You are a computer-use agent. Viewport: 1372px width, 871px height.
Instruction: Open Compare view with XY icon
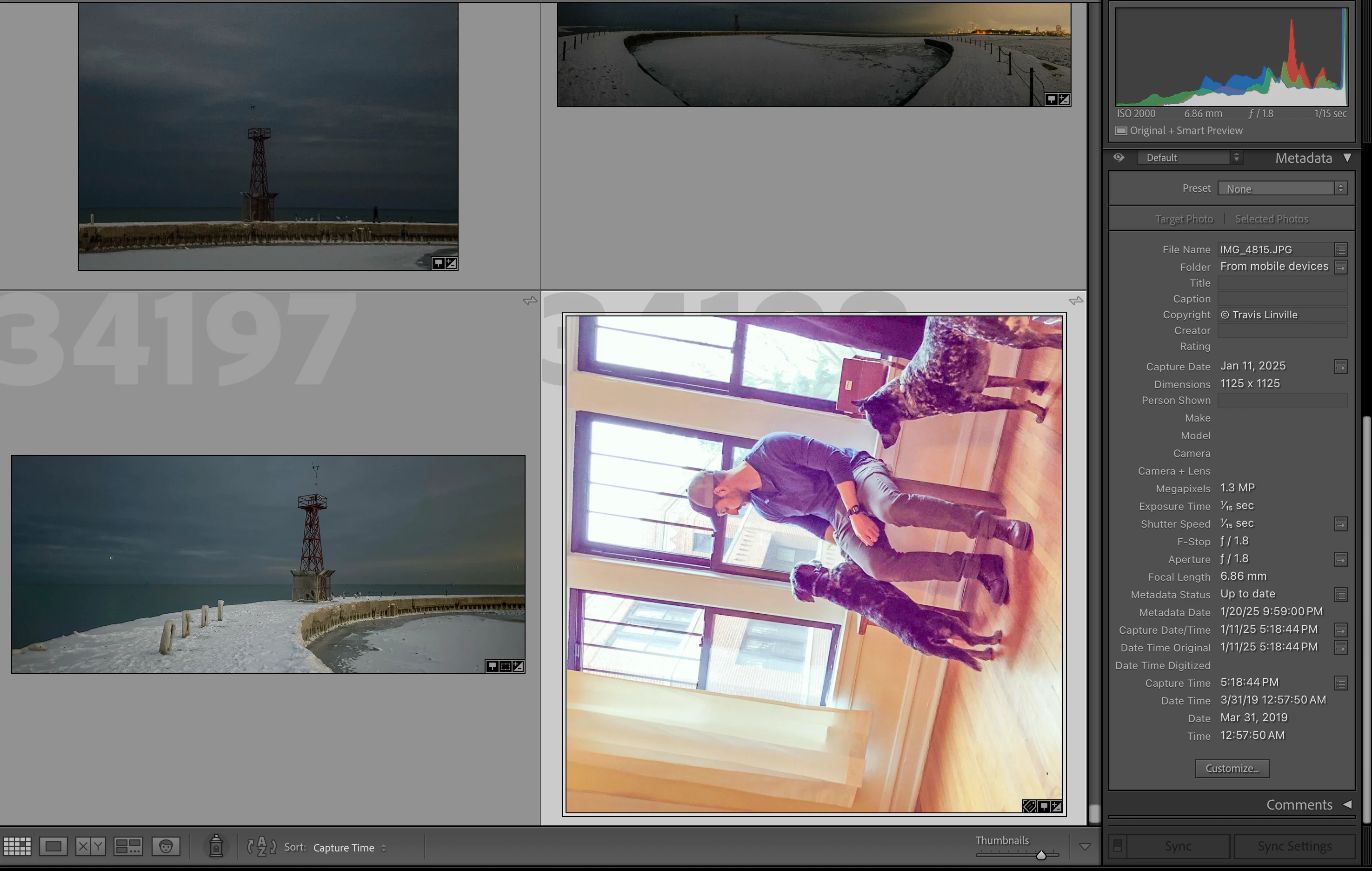point(90,846)
